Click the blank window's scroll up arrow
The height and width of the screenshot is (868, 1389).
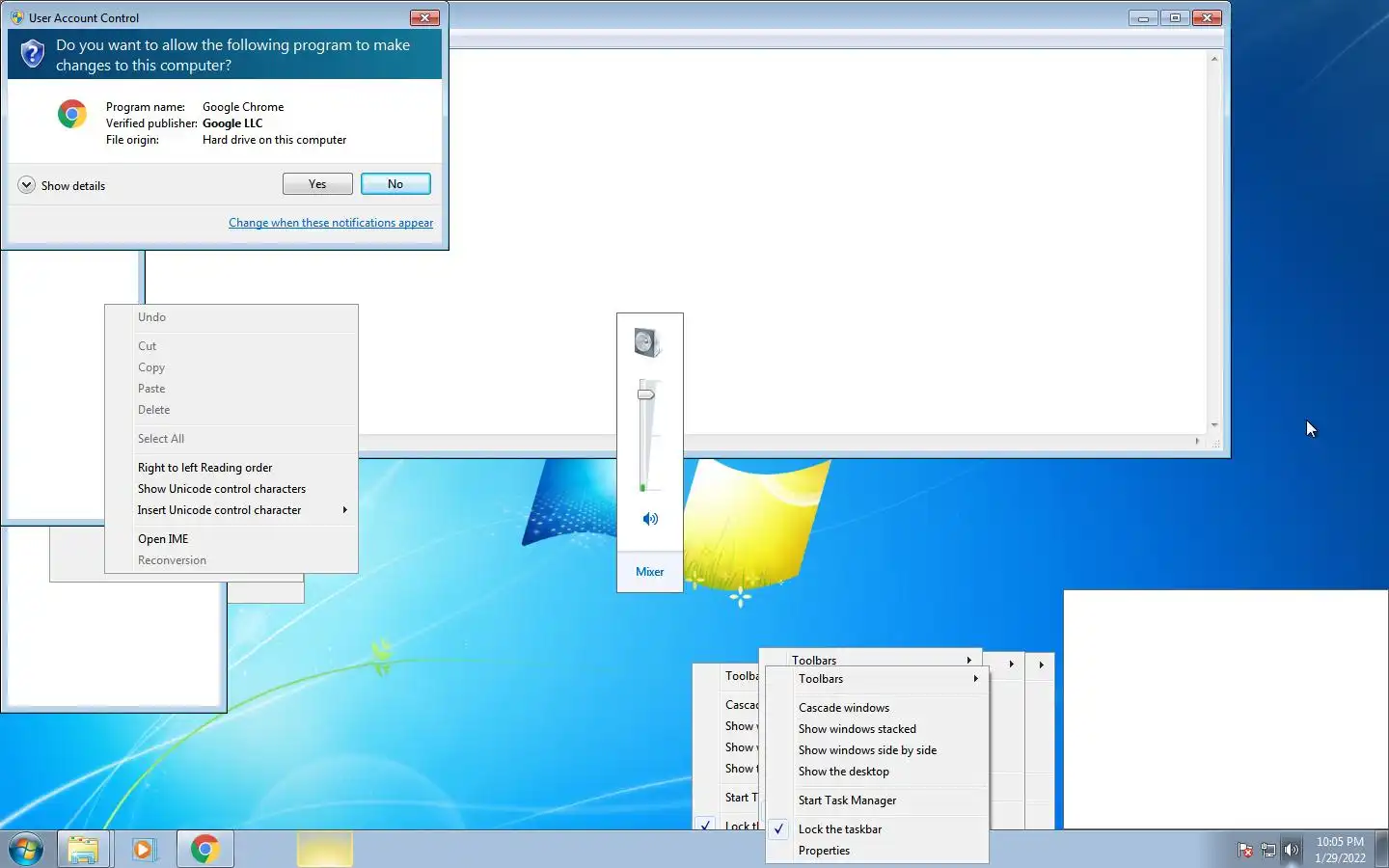point(1214,59)
